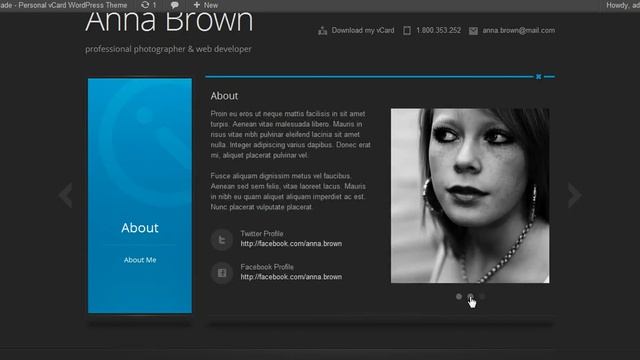Click the WordPress updates refresh icon
This screenshot has width=640, height=360.
[145, 5]
